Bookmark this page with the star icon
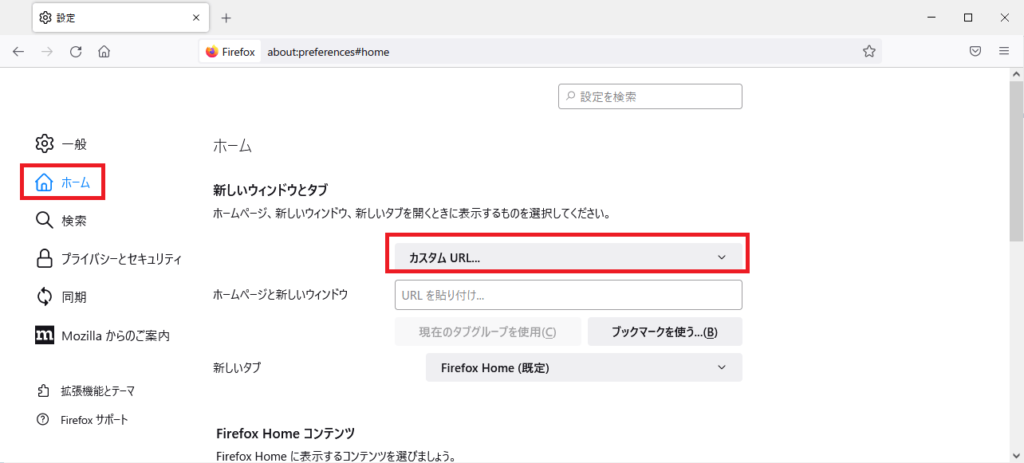 coord(869,52)
